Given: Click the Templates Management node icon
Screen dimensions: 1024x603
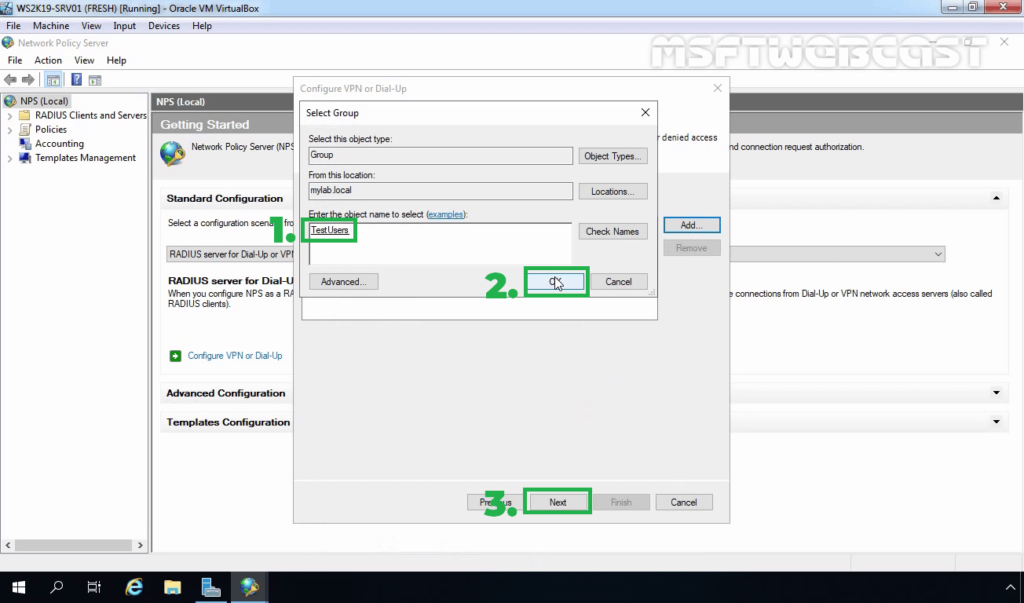Looking at the screenshot, I should pyautogui.click(x=25, y=158).
